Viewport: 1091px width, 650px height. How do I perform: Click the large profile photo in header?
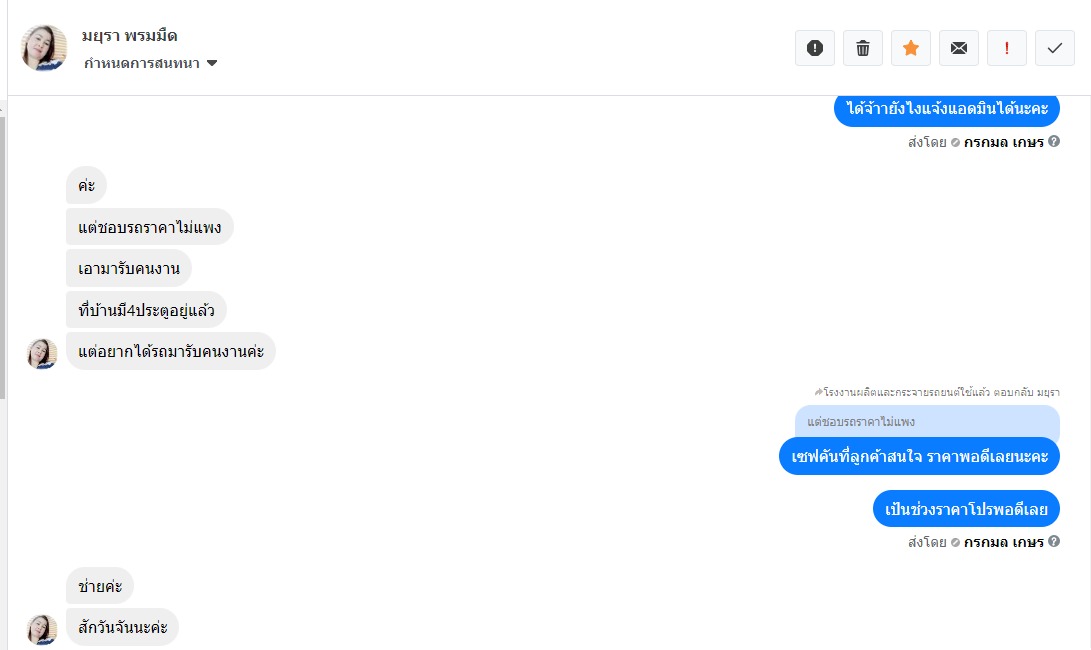coord(44,48)
